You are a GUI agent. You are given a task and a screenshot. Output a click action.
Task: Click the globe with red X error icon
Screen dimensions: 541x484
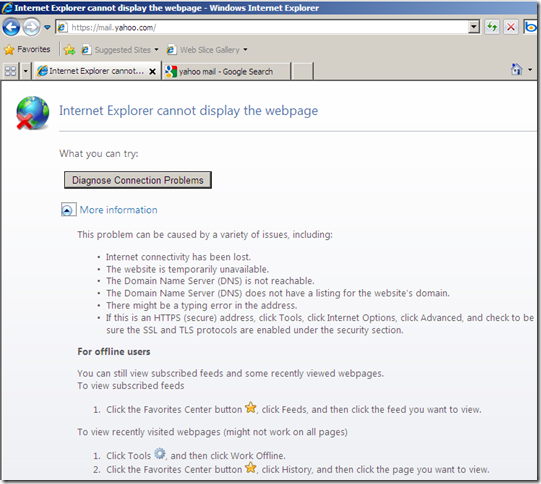[x=32, y=113]
